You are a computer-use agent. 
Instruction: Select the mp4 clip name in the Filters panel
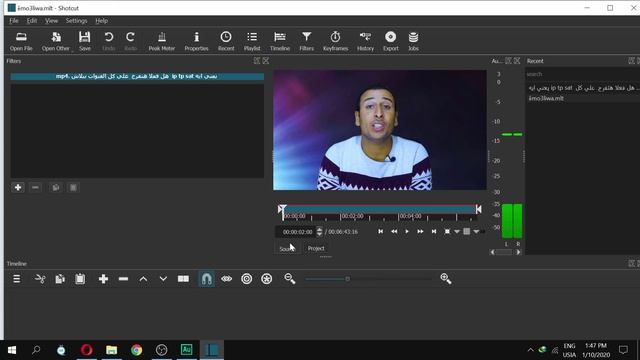click(137, 76)
